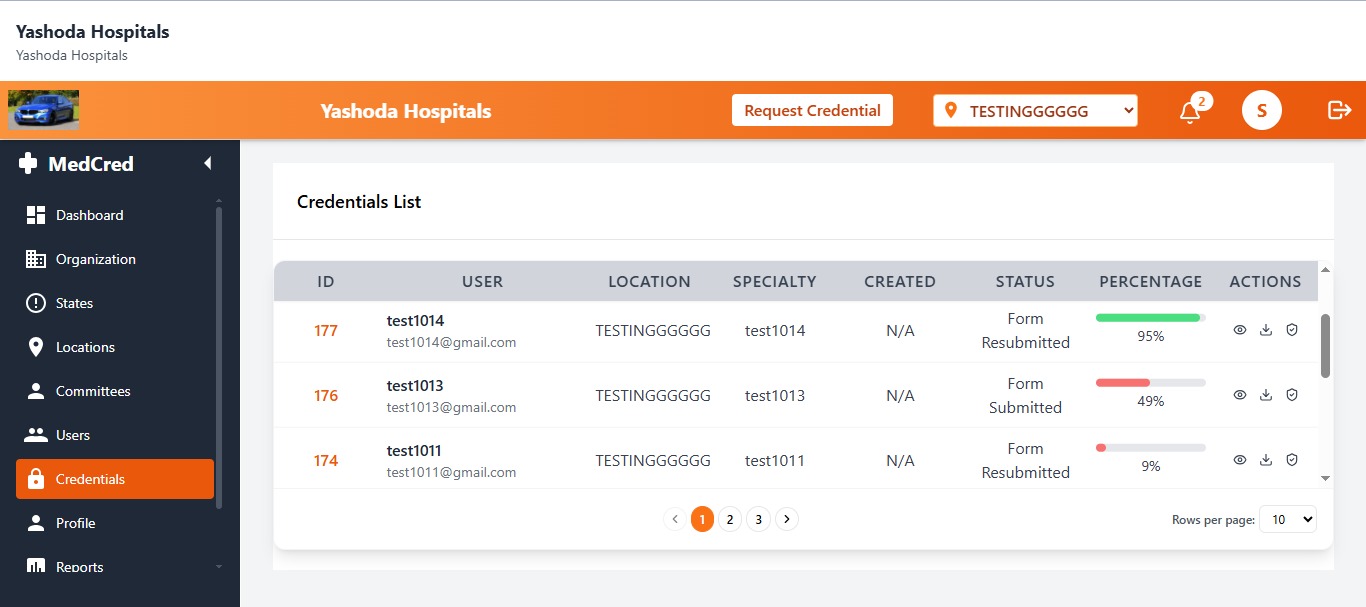Image resolution: width=1366 pixels, height=607 pixels.
Task: Open user avatar labeled S
Action: coord(1262,110)
